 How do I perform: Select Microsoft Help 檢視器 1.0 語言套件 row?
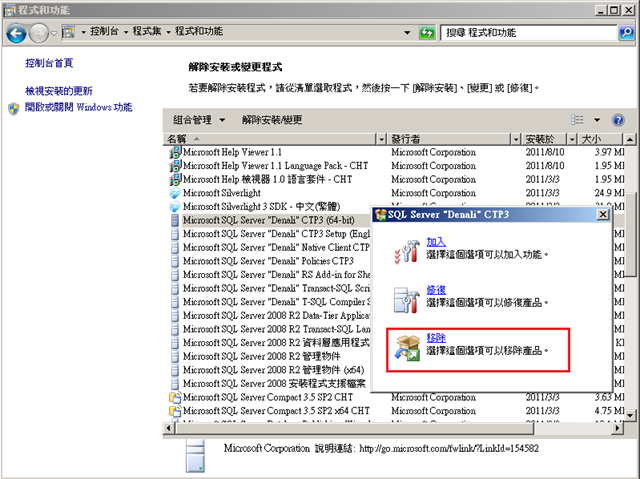click(396, 180)
